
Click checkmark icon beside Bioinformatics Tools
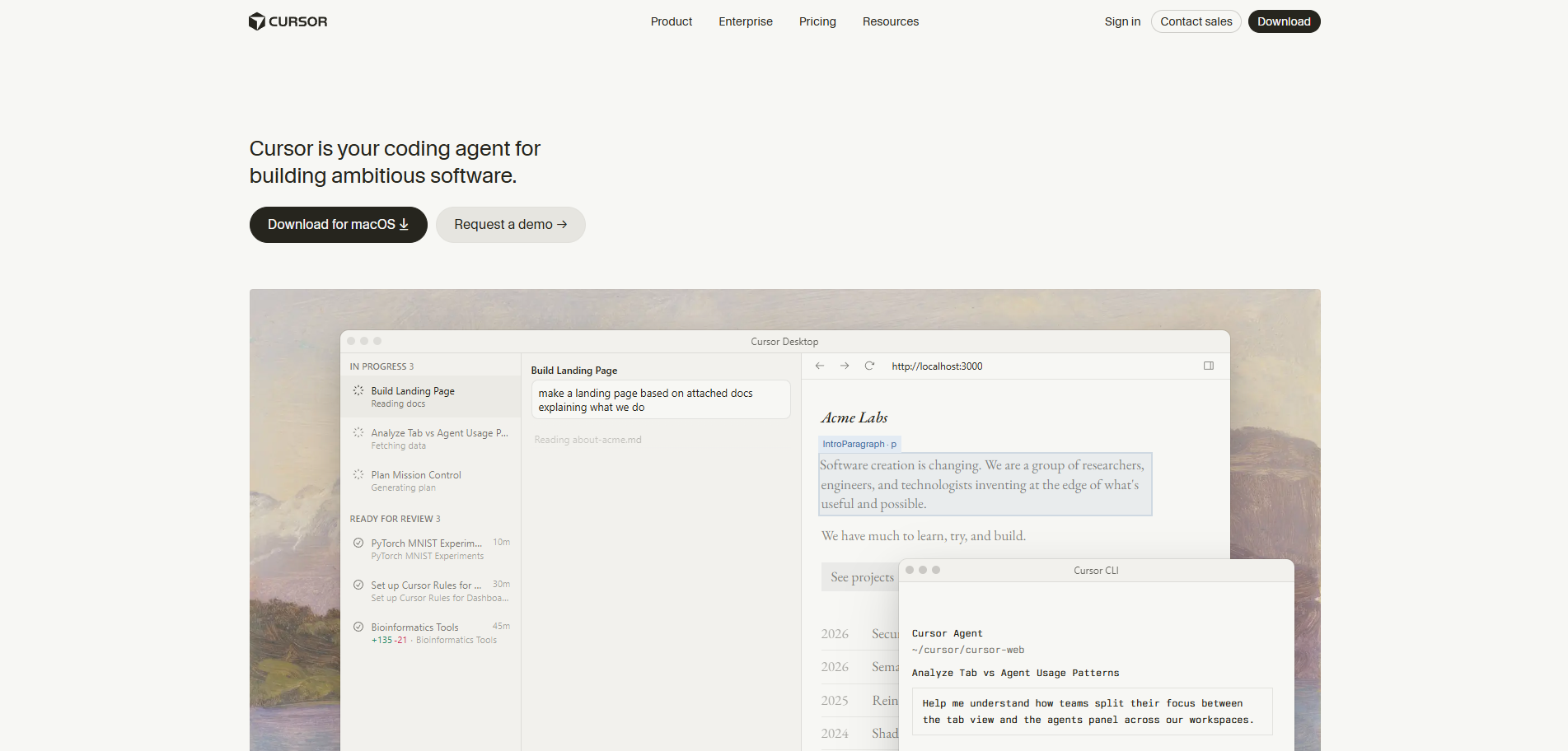point(358,627)
